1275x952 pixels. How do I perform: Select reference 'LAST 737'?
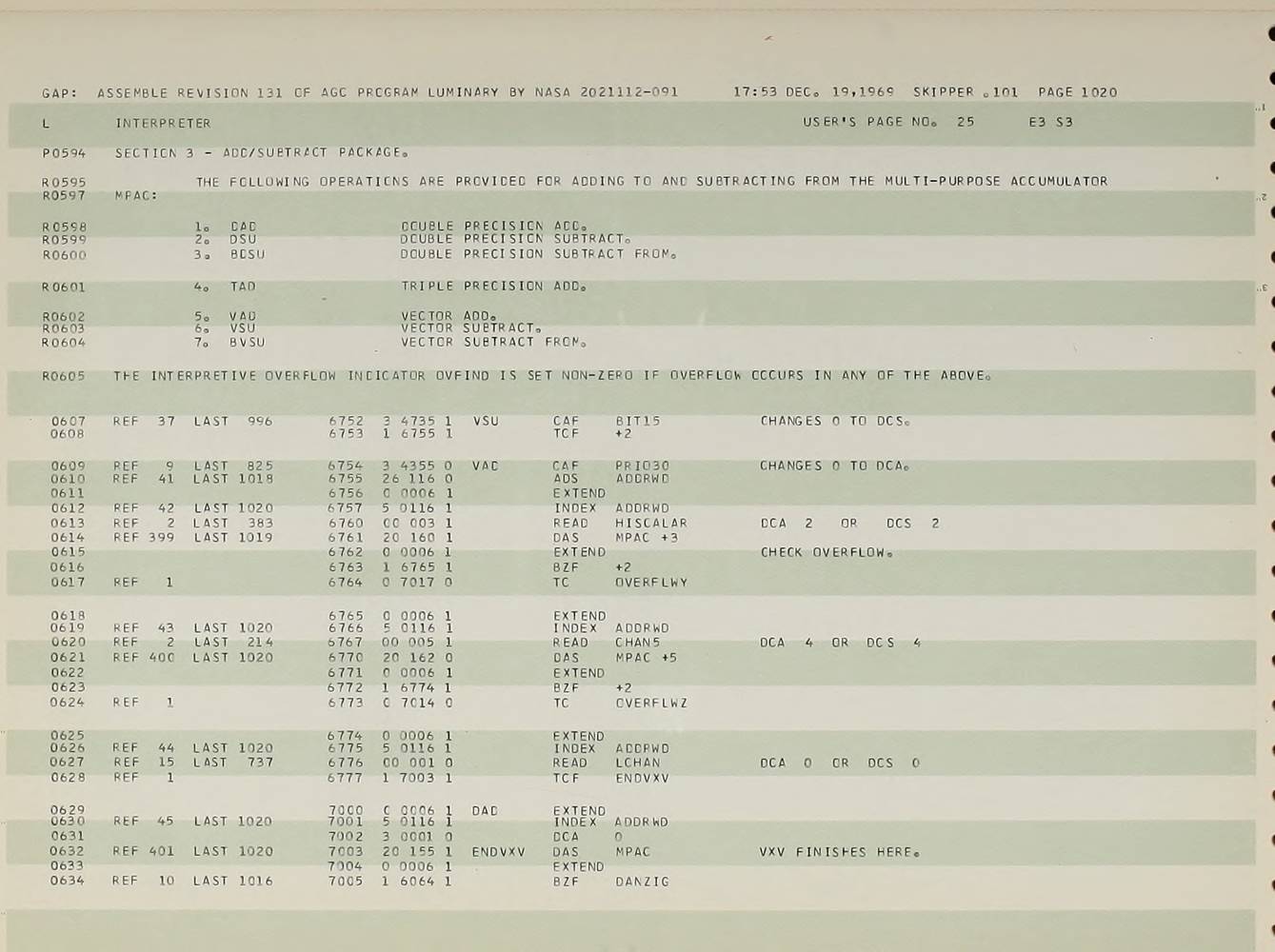coord(233,762)
